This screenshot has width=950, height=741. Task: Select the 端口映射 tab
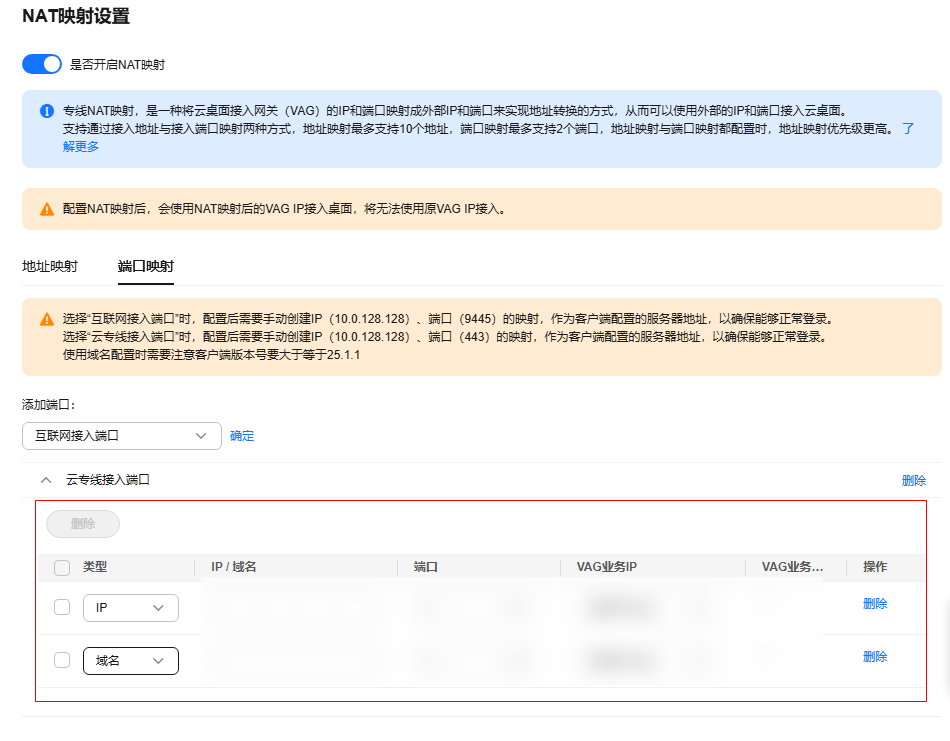[x=145, y=266]
